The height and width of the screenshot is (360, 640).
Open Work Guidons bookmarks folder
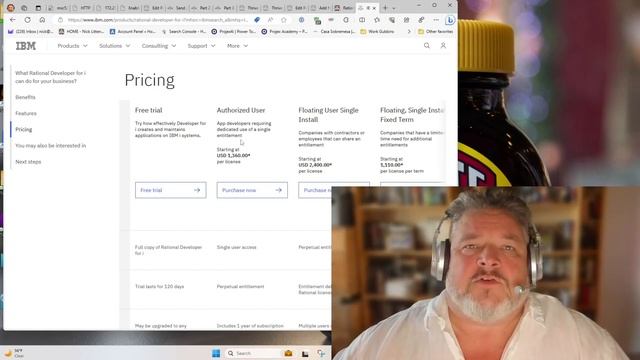pos(377,31)
